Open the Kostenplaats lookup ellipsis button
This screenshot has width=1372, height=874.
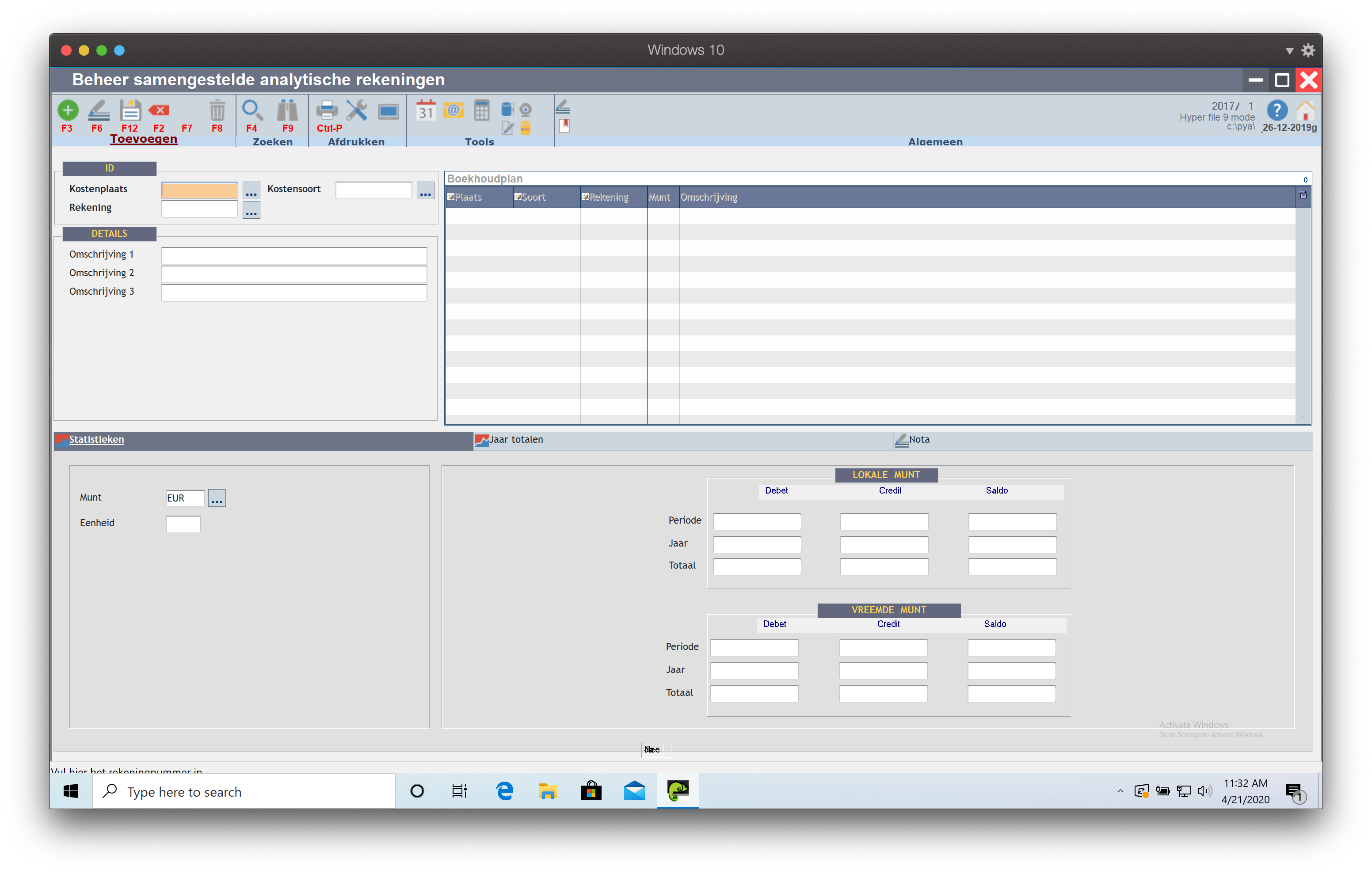point(251,191)
